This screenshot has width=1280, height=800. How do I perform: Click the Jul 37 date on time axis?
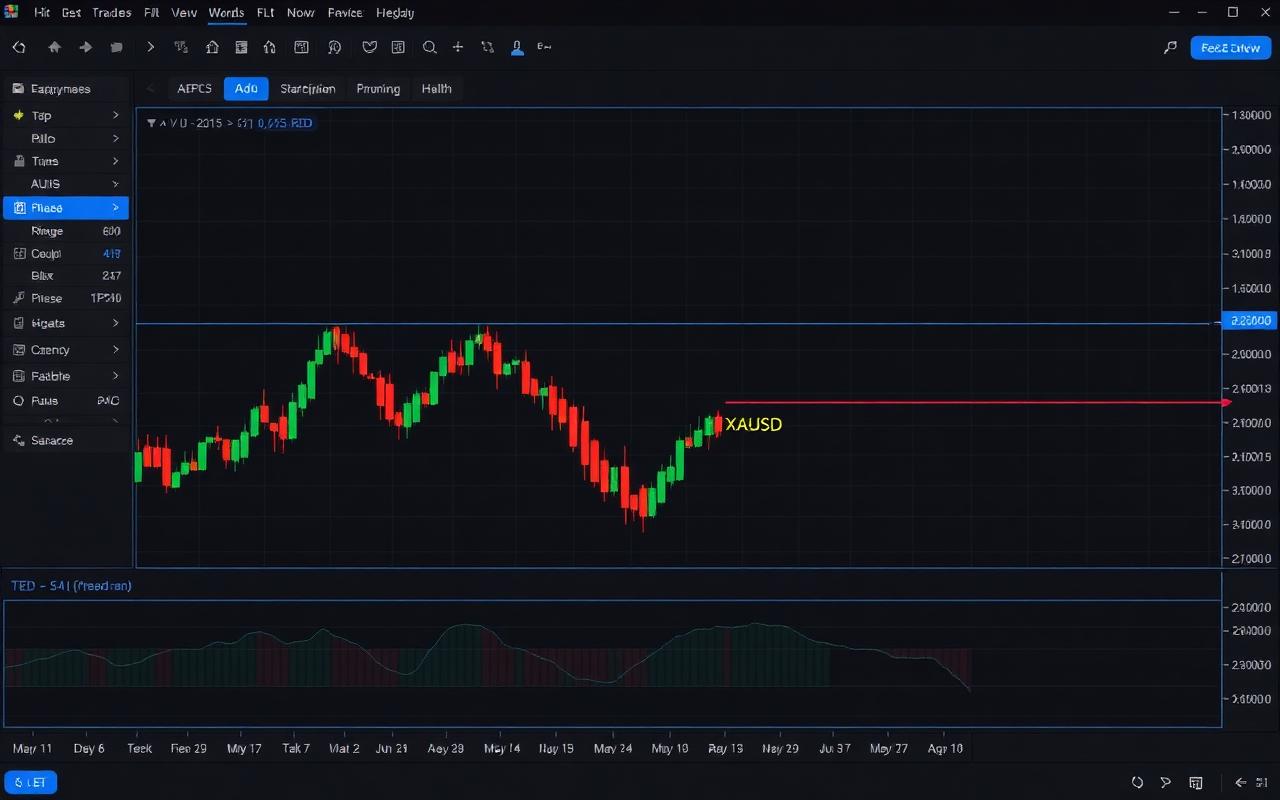click(834, 748)
